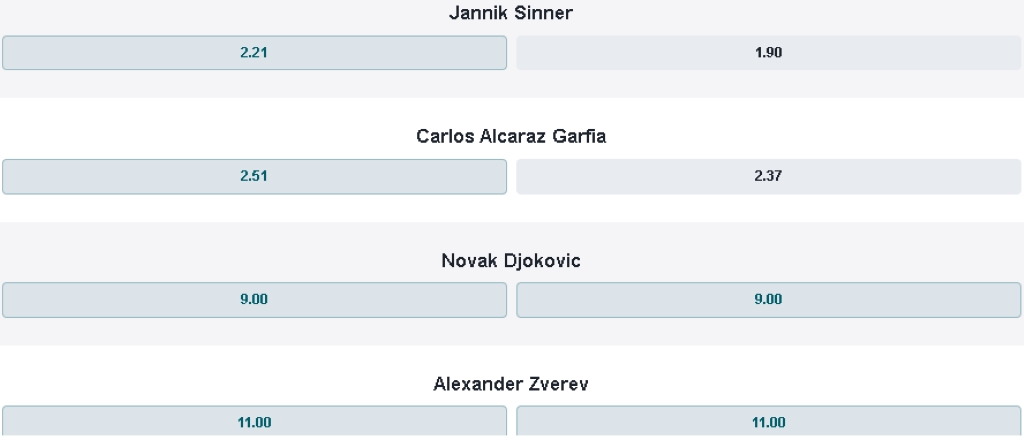Pick Alexander Zverev's left 11.00 odds button
Screen dimensions: 1024x438
pyautogui.click(x=254, y=422)
